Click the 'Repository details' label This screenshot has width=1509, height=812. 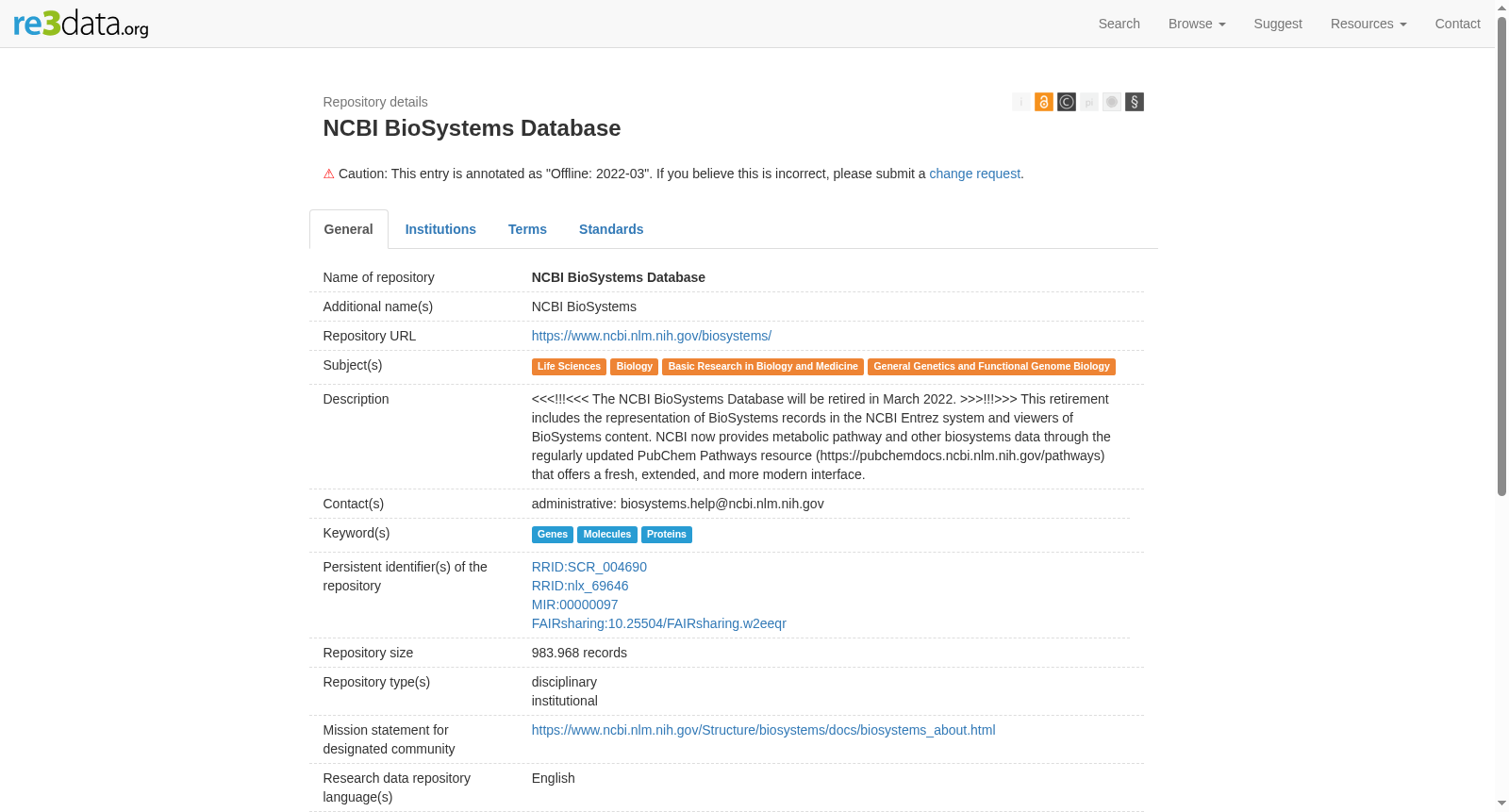375,102
